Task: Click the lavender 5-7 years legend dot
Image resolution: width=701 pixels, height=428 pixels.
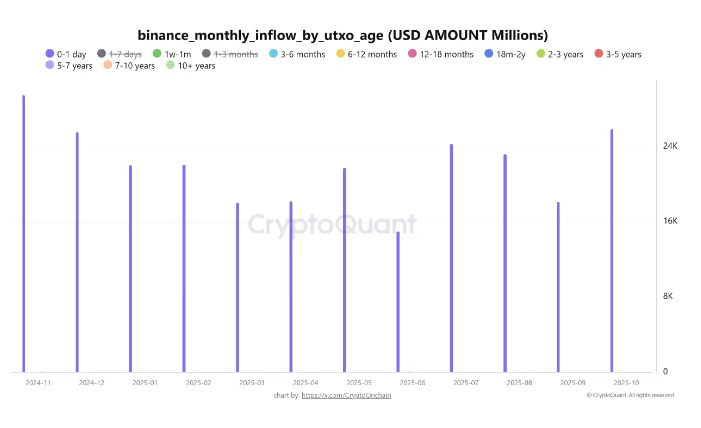Action: [50, 66]
